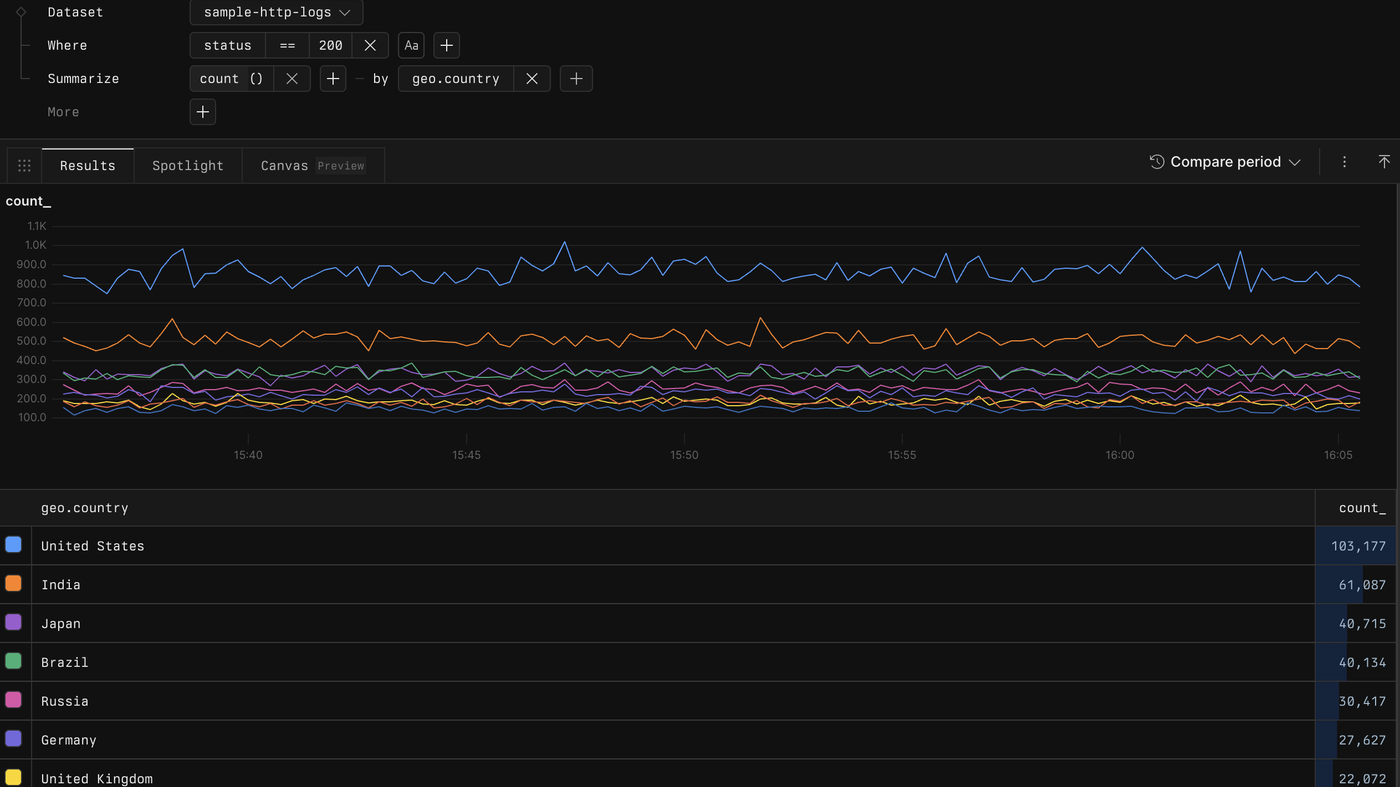Change the == operator in filter

[x=287, y=45]
